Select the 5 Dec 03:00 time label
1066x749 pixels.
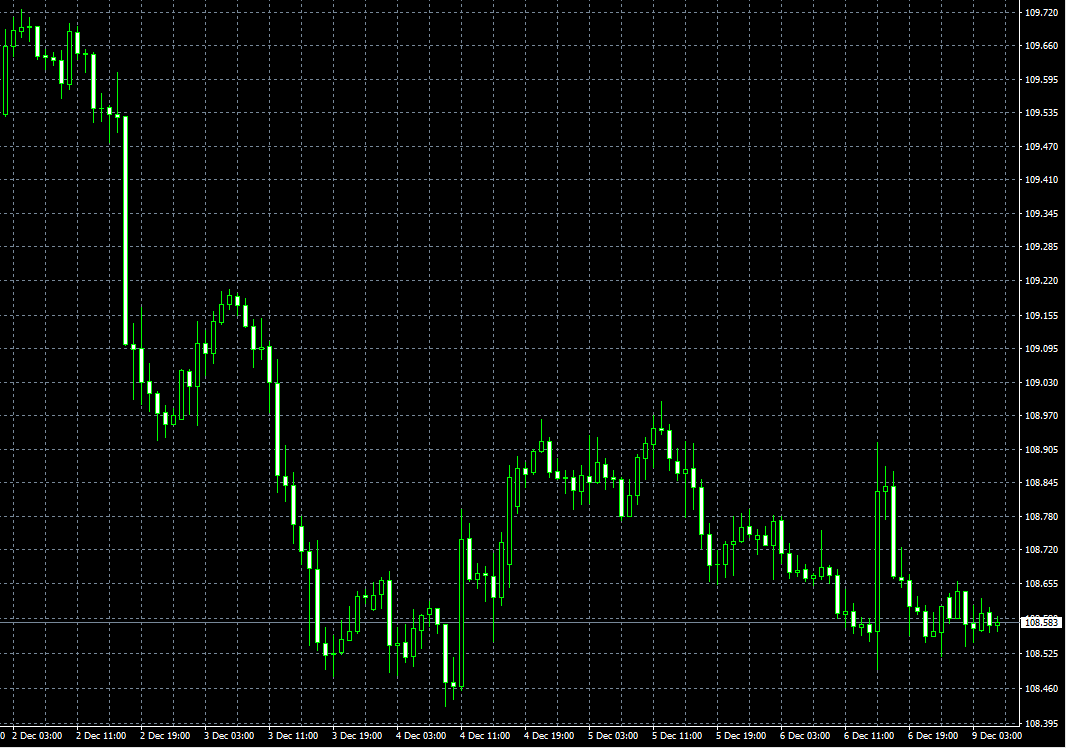click(613, 736)
